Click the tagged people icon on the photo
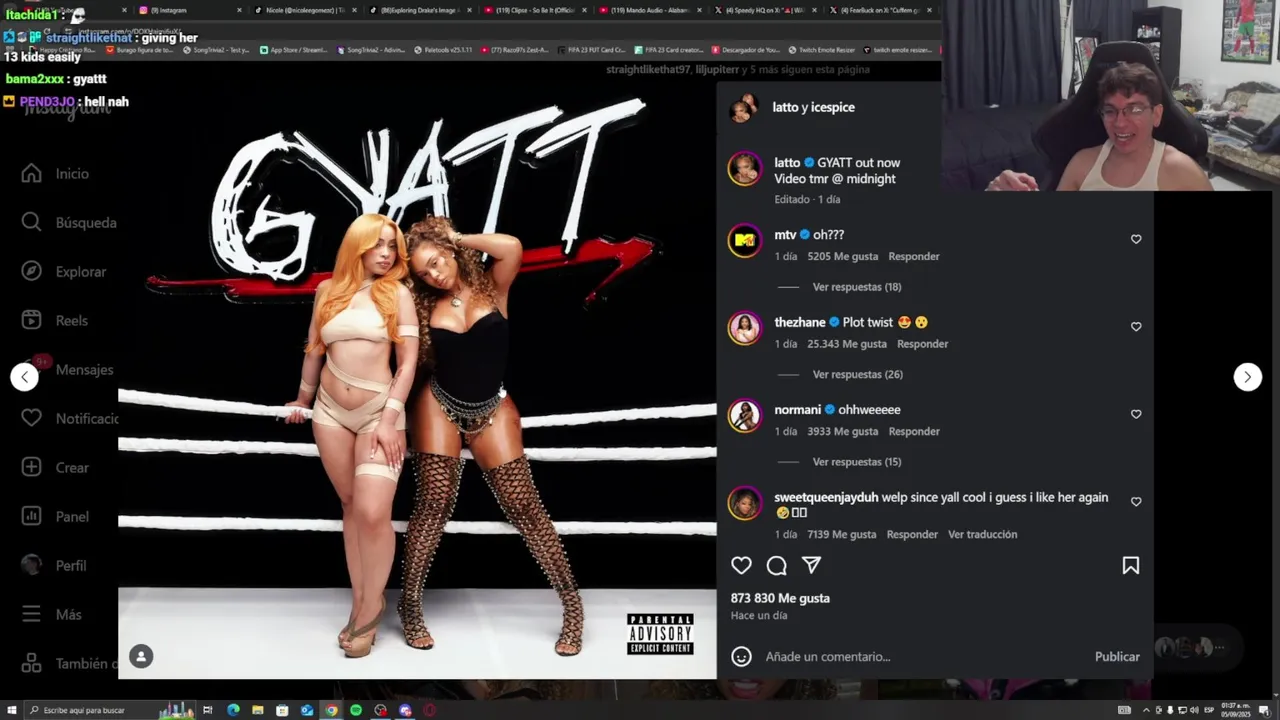 (141, 656)
